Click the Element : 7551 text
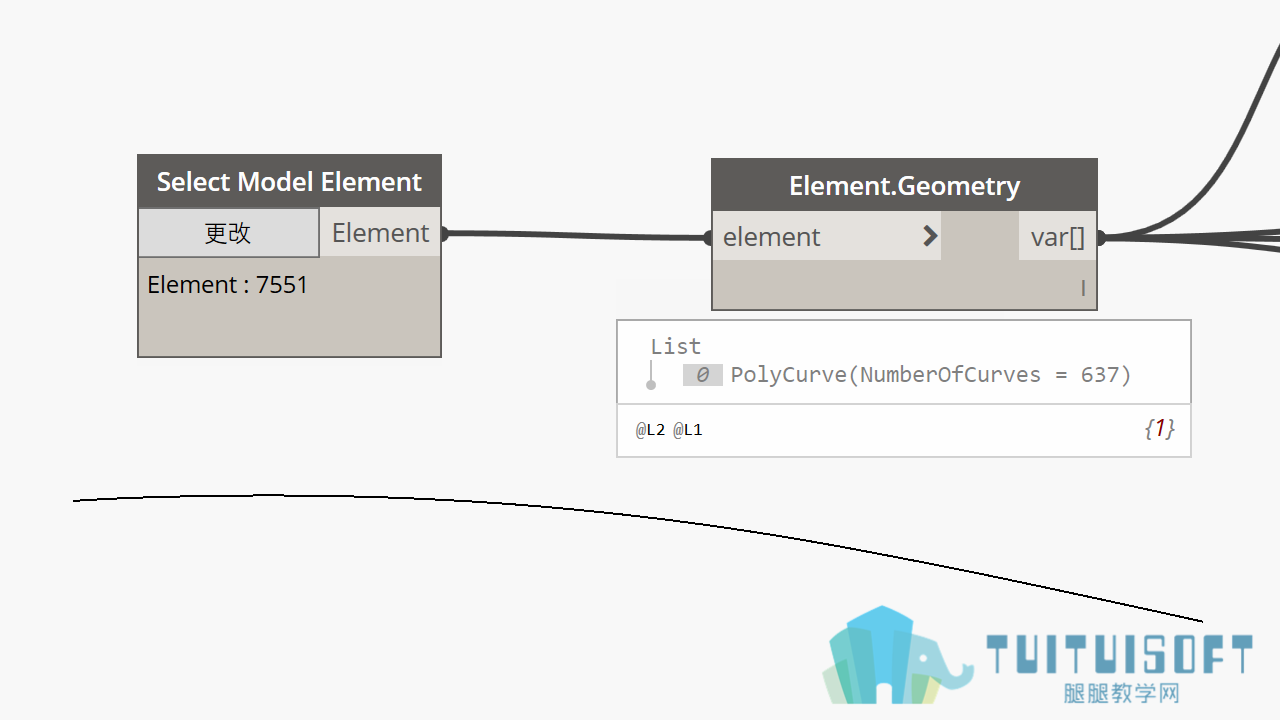The height and width of the screenshot is (720, 1280). [228, 285]
